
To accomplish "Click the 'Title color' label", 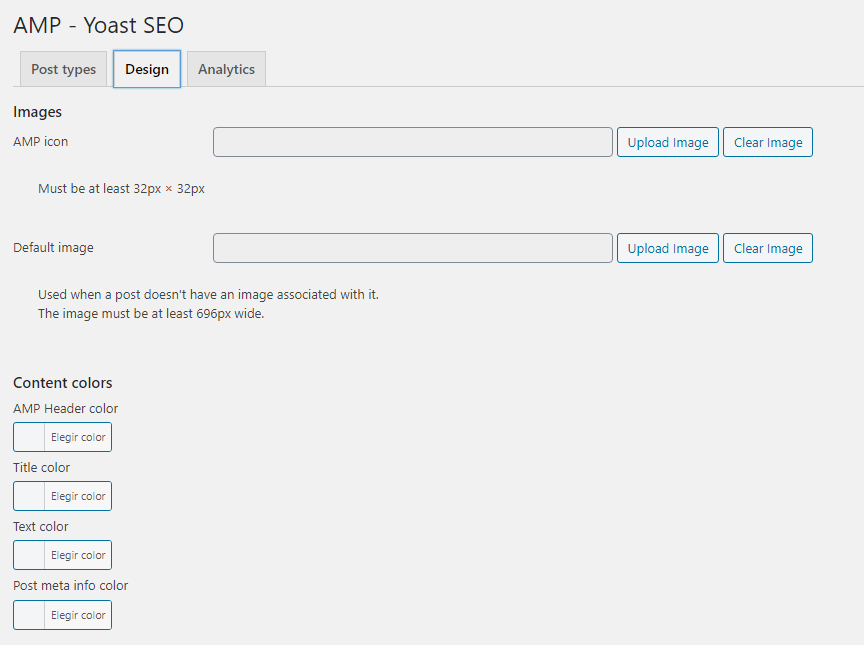I will click(41, 468).
